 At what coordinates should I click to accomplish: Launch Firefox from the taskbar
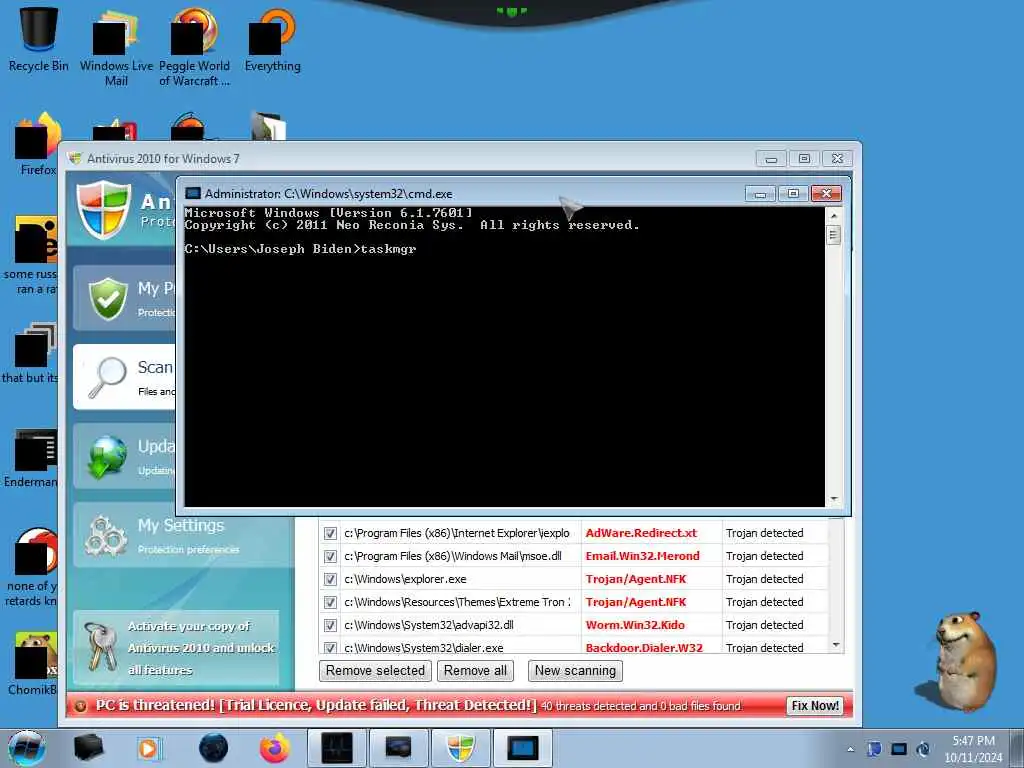point(274,748)
